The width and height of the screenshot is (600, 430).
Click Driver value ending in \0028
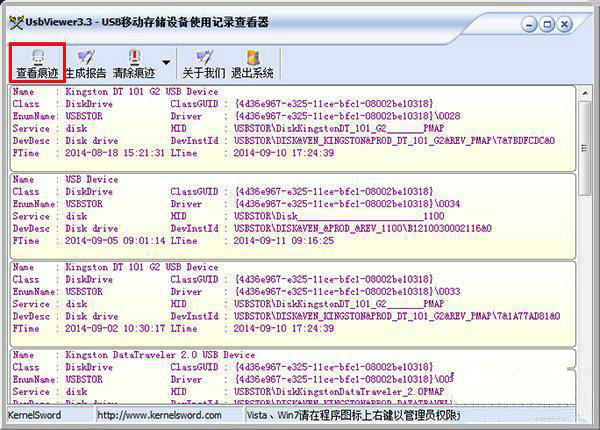pos(347,116)
